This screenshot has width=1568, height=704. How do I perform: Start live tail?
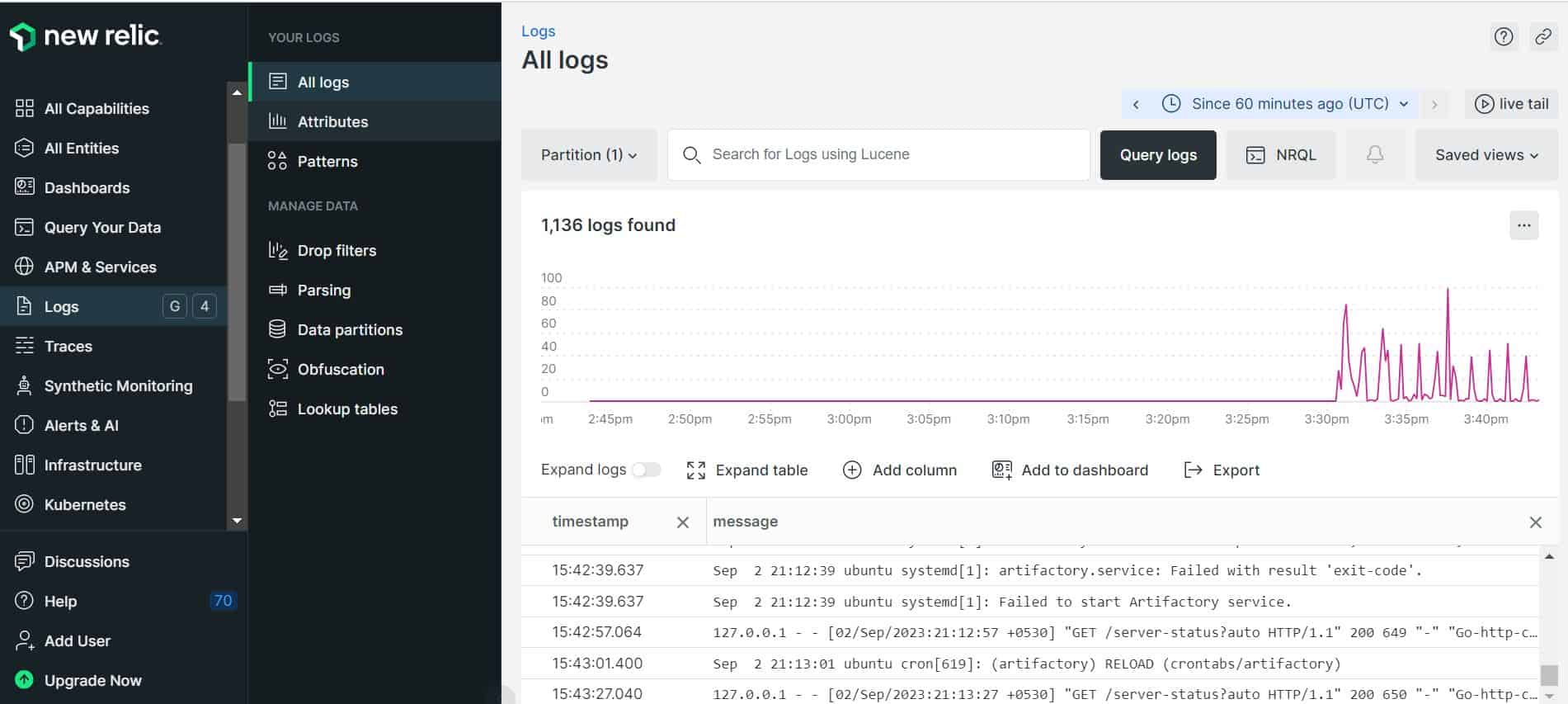click(x=1511, y=104)
